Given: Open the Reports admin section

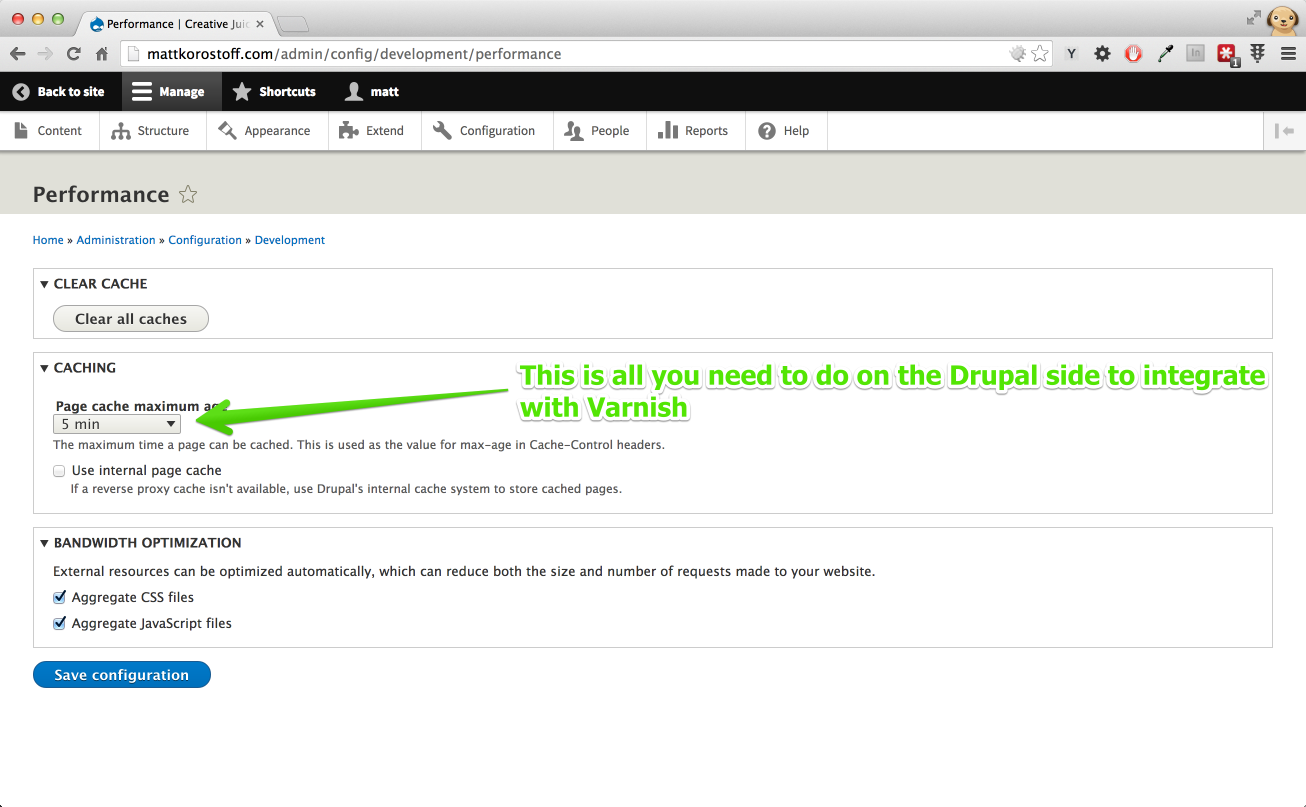Looking at the screenshot, I should pyautogui.click(x=697, y=131).
